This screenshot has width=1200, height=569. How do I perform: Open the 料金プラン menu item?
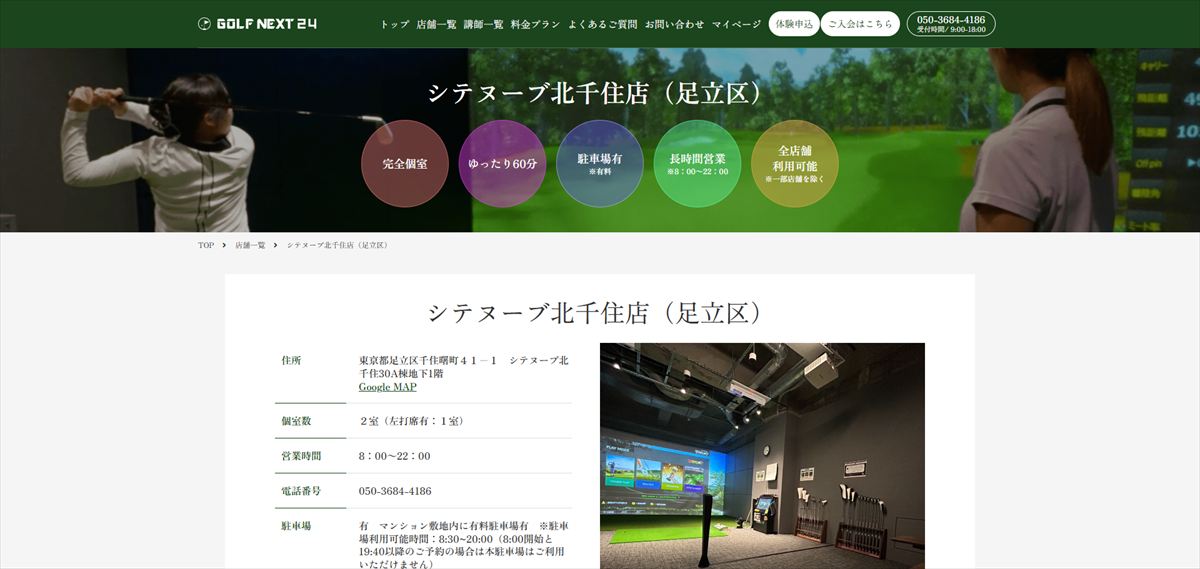535,24
